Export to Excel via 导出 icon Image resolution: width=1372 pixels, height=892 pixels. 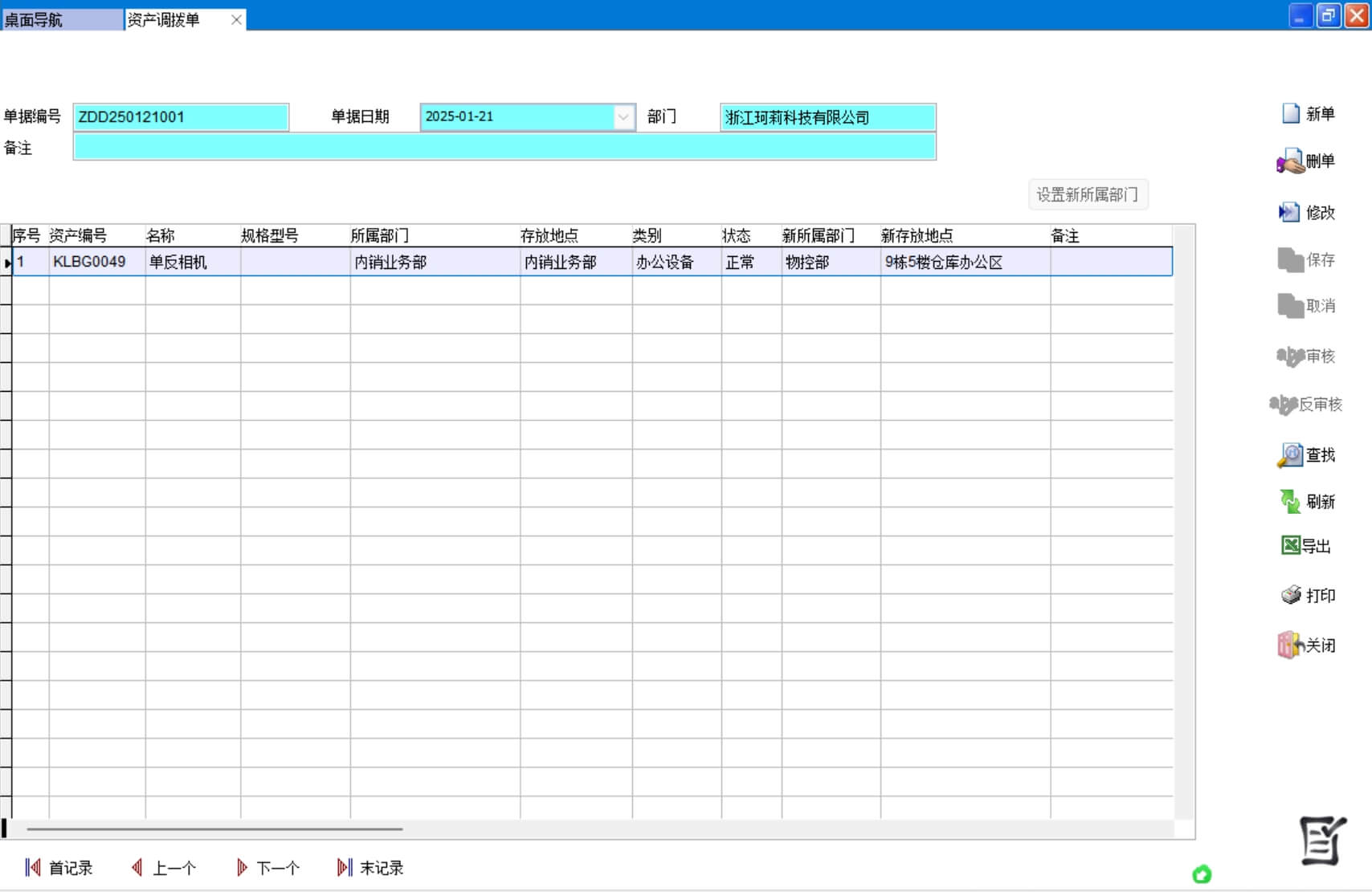[x=1290, y=546]
